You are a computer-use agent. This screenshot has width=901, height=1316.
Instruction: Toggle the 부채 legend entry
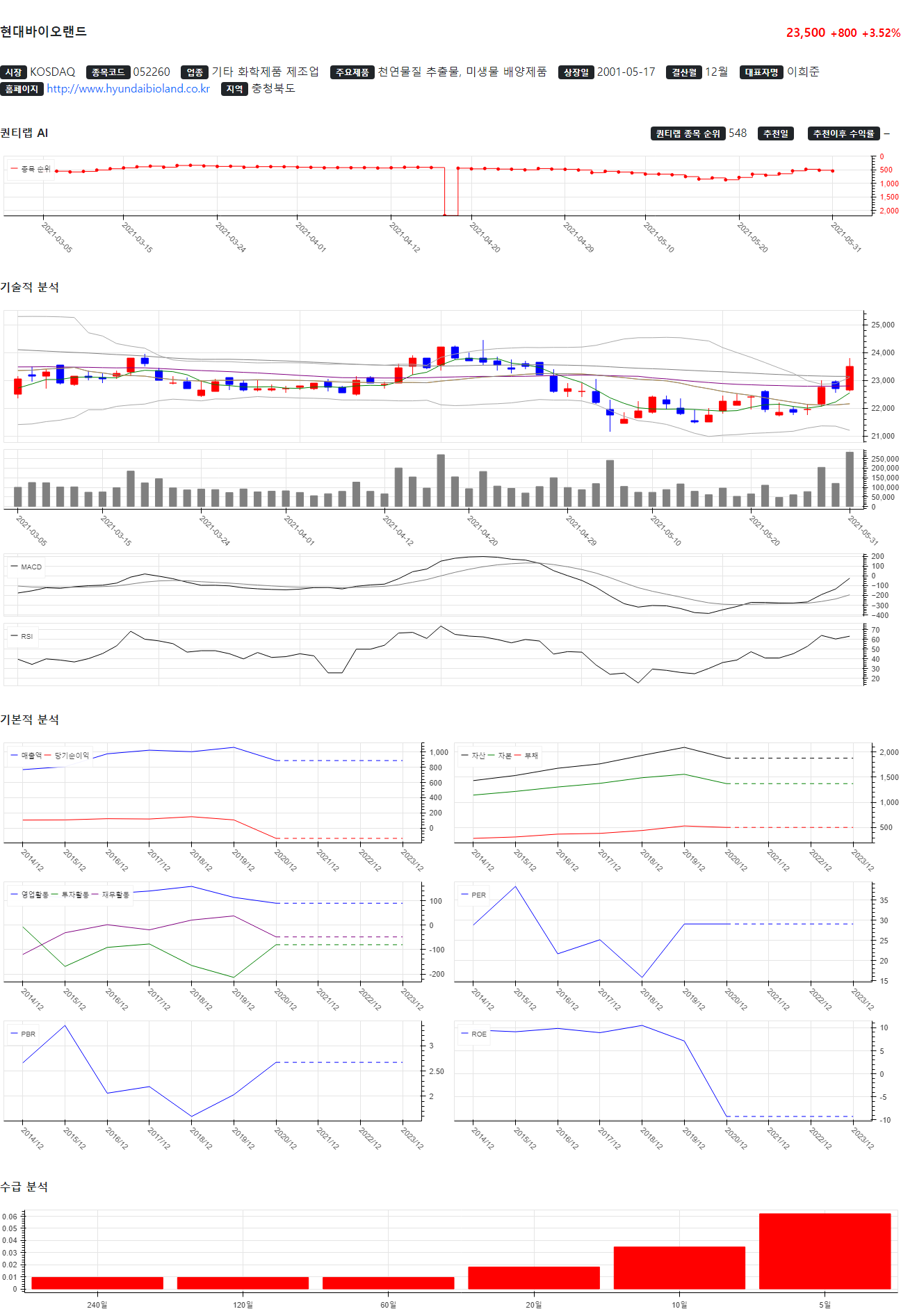pyautogui.click(x=526, y=755)
